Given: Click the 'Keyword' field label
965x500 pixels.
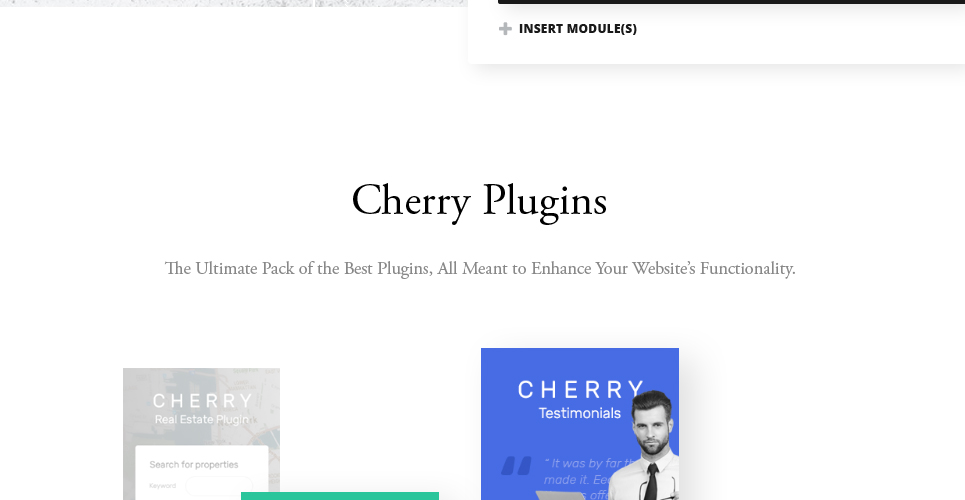Looking at the screenshot, I should [162, 486].
